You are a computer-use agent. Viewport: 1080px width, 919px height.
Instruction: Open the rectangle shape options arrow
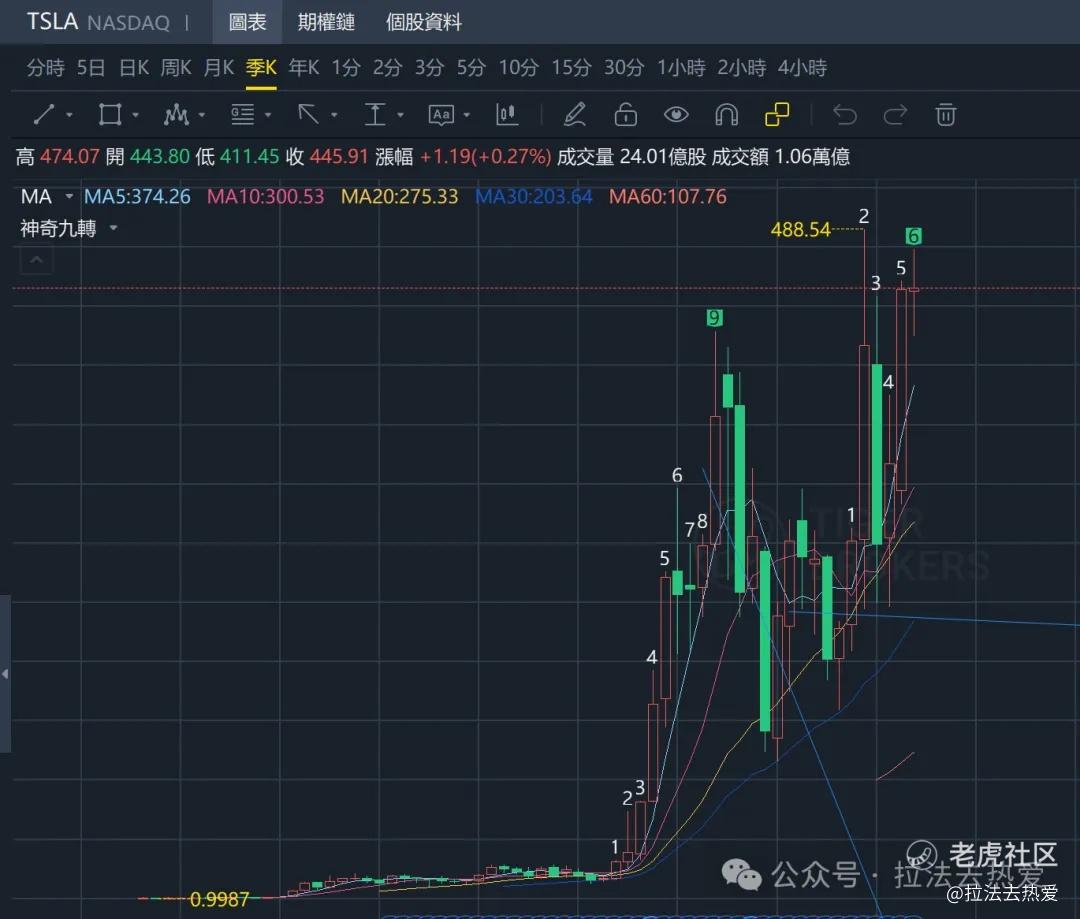[136, 115]
